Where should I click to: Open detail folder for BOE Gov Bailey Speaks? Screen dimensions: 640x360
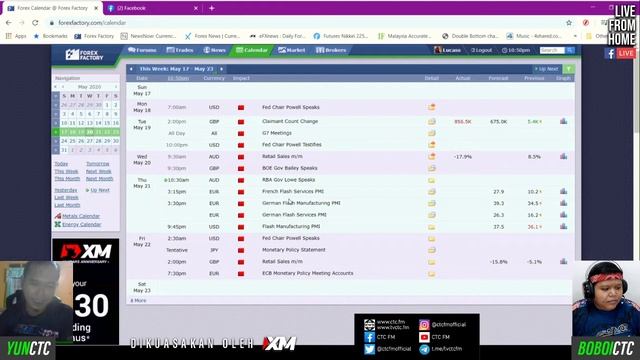[x=431, y=168]
